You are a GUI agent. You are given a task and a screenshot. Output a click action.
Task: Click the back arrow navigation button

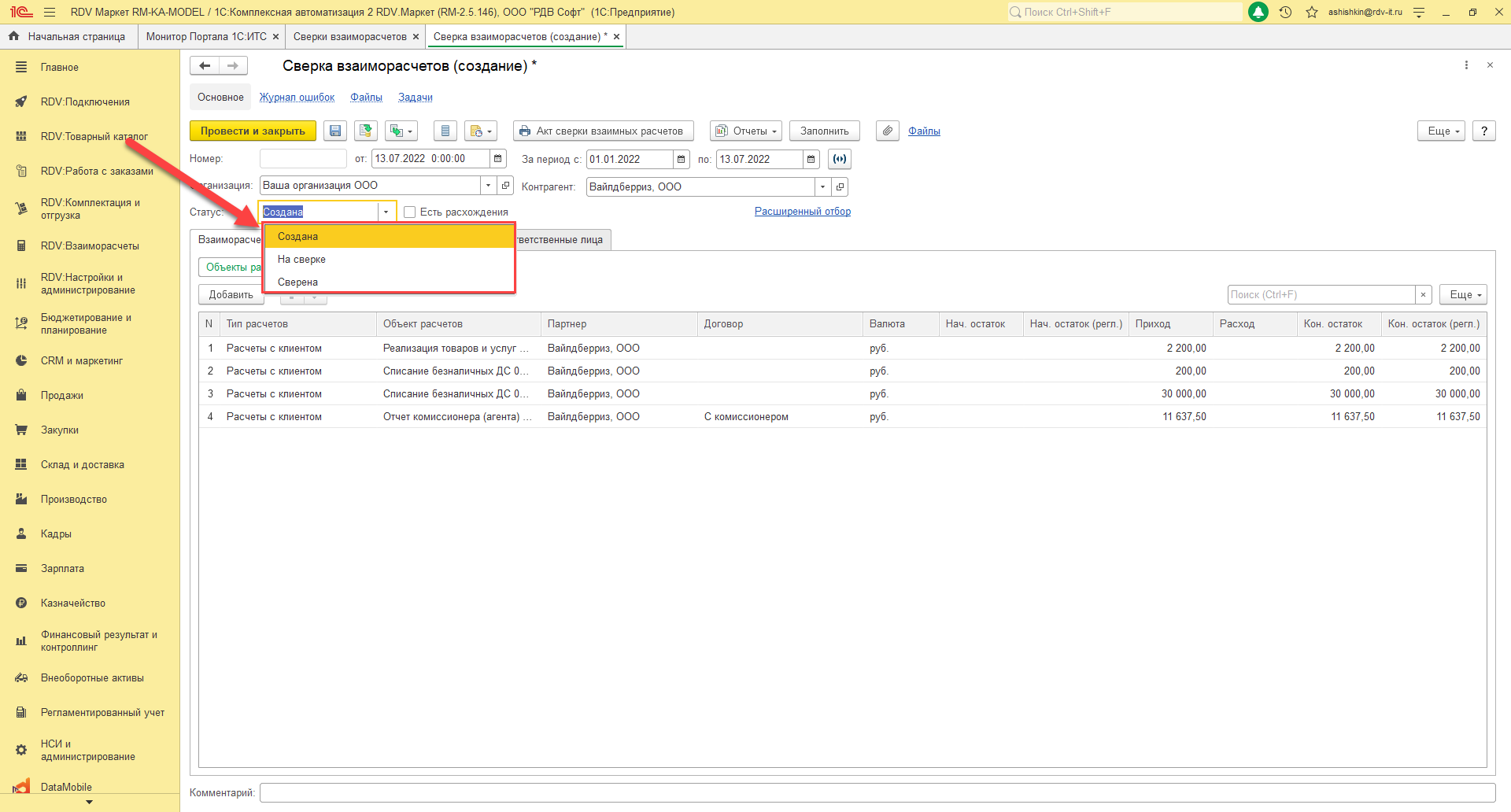tap(205, 66)
